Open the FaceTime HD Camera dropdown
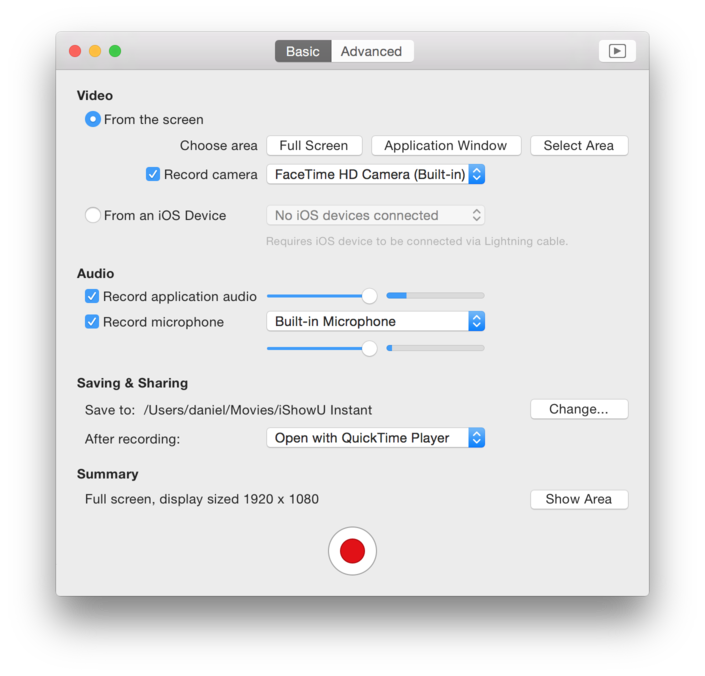Viewport: 705px width, 676px height. (x=375, y=174)
